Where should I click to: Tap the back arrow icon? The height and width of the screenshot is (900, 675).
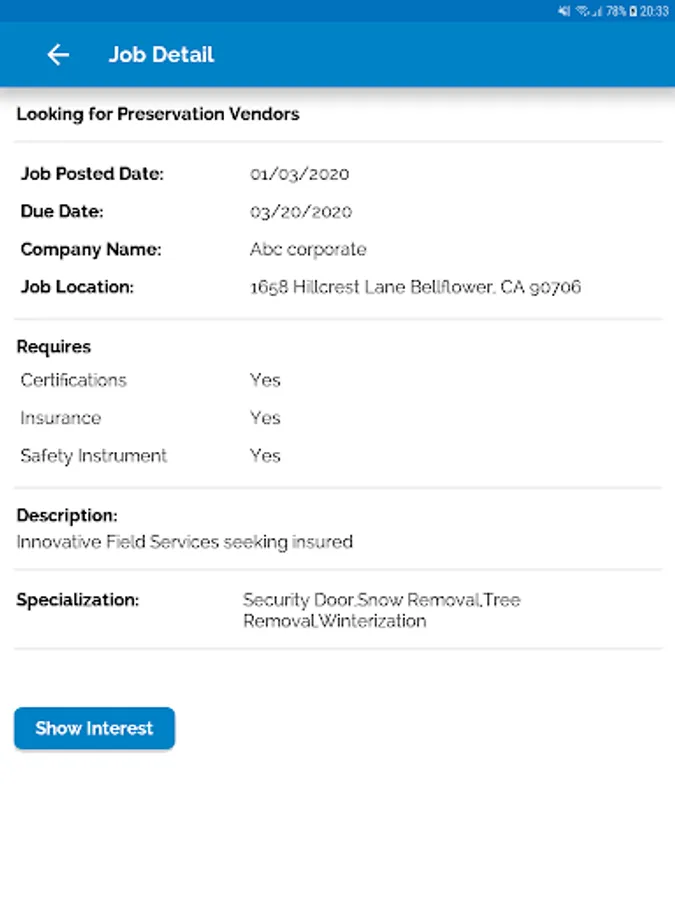(58, 55)
